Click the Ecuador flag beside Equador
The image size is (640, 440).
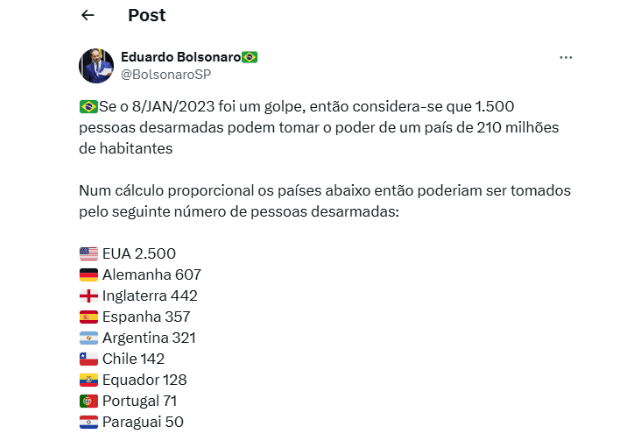pos(88,380)
